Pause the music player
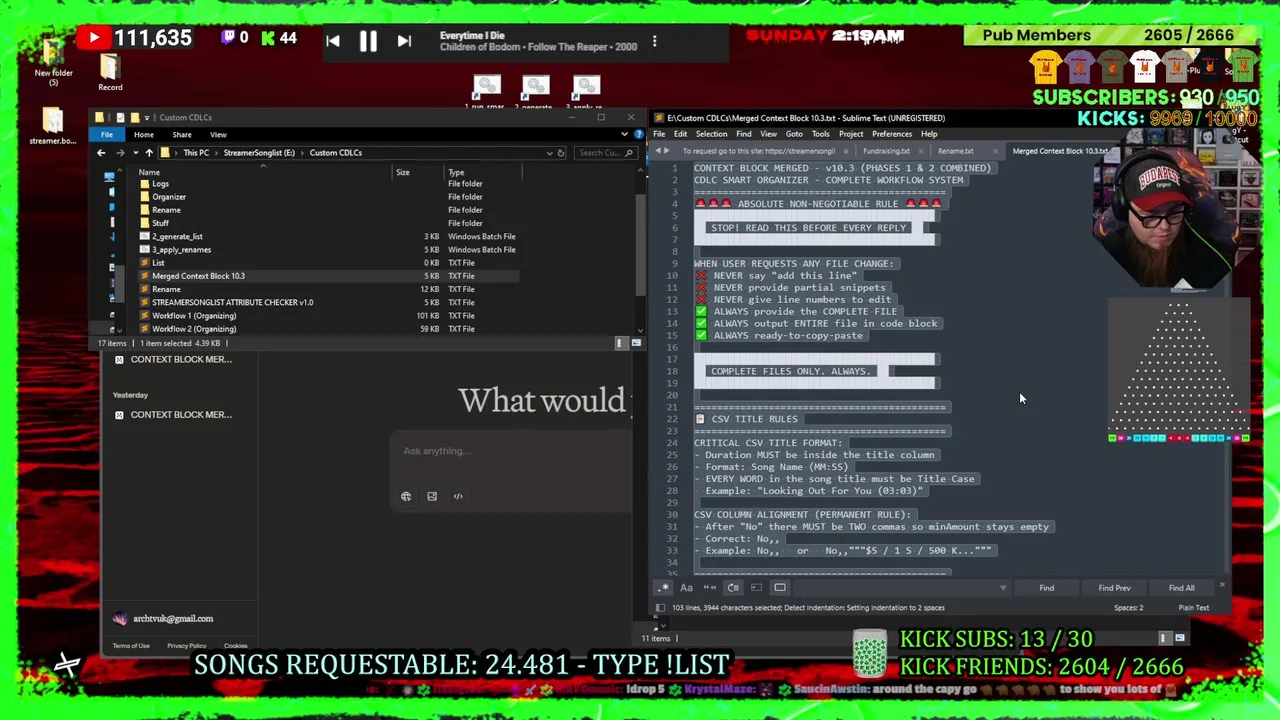This screenshot has height=720, width=1280. point(368,41)
